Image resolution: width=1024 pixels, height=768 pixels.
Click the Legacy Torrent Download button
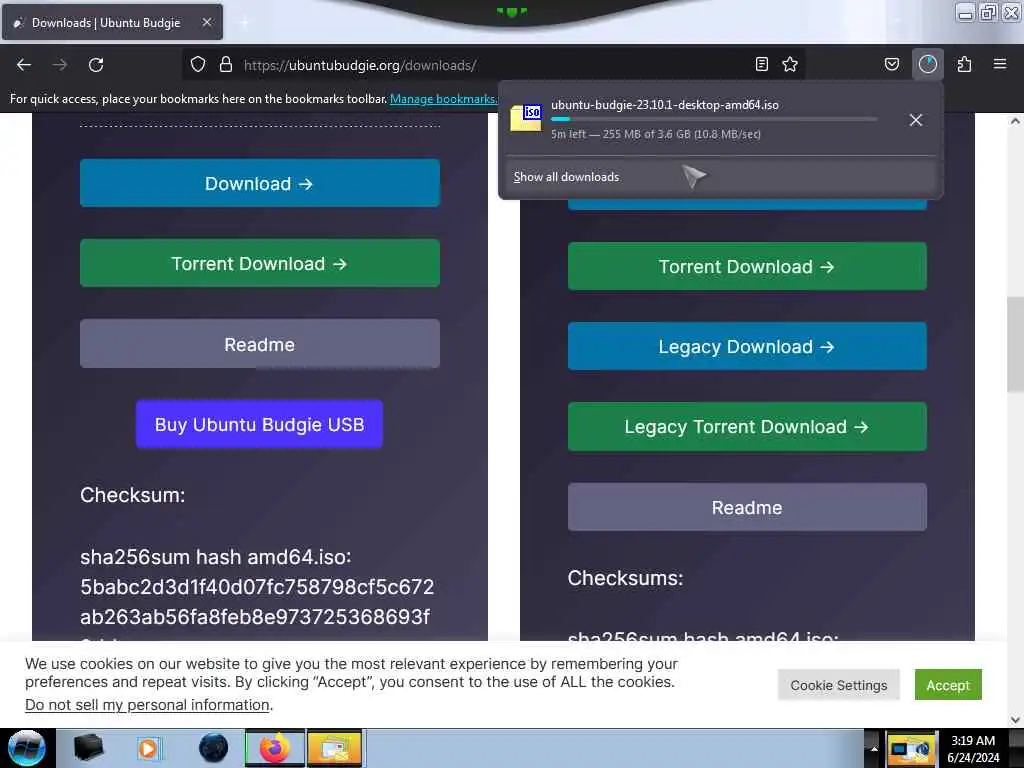click(747, 427)
